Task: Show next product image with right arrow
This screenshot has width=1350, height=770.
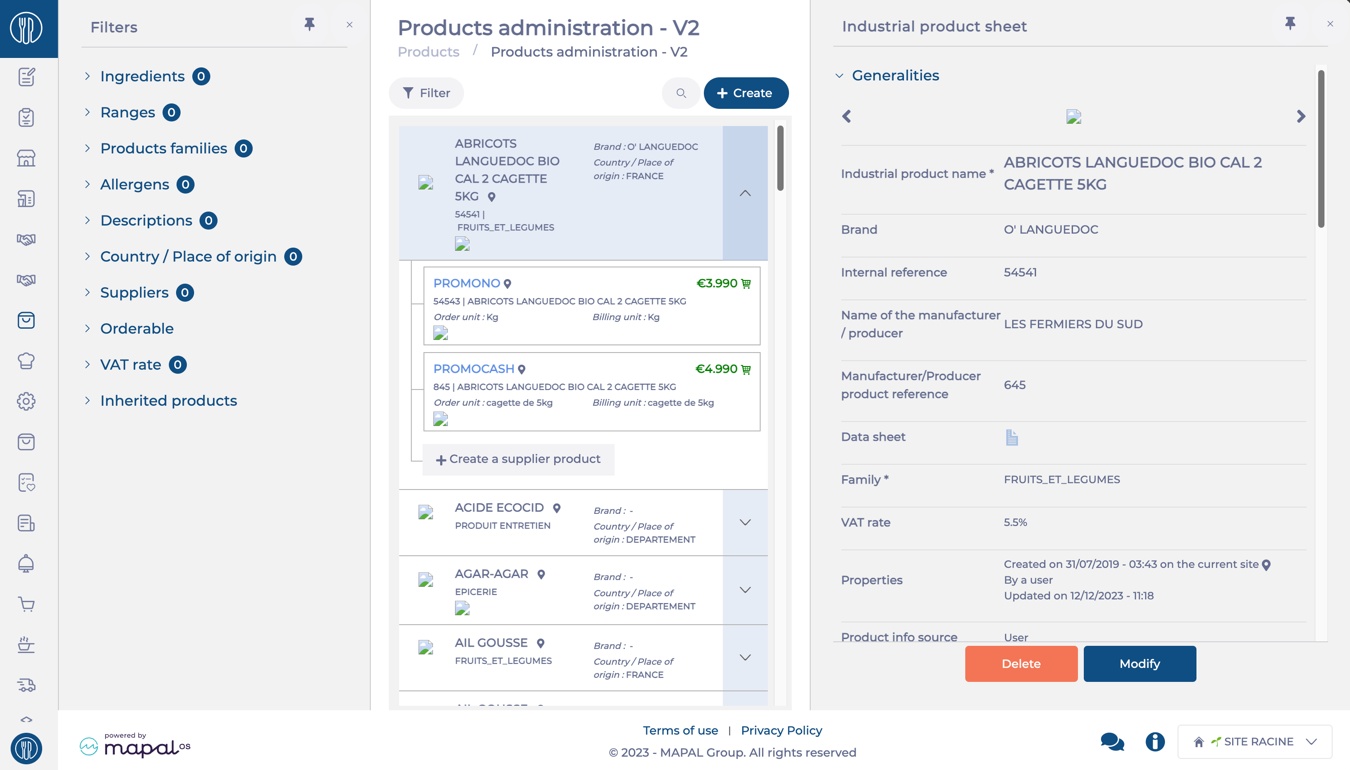Action: point(1301,117)
